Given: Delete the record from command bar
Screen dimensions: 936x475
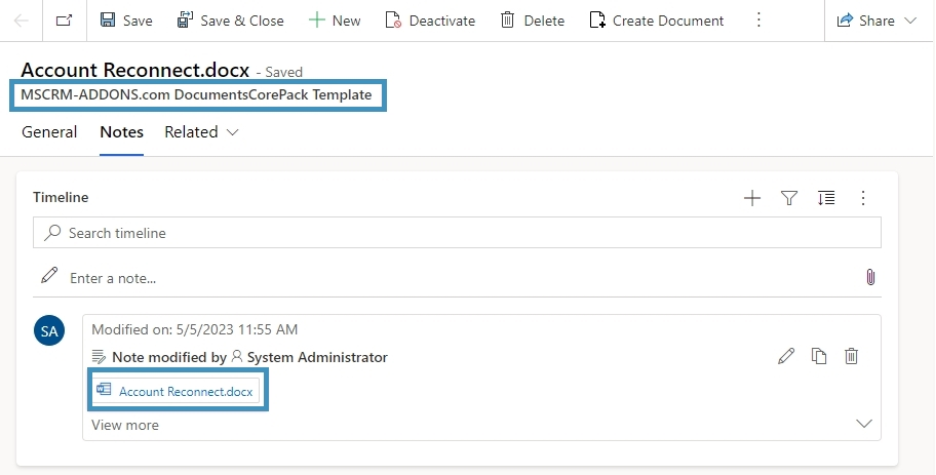Looking at the screenshot, I should [x=532, y=20].
